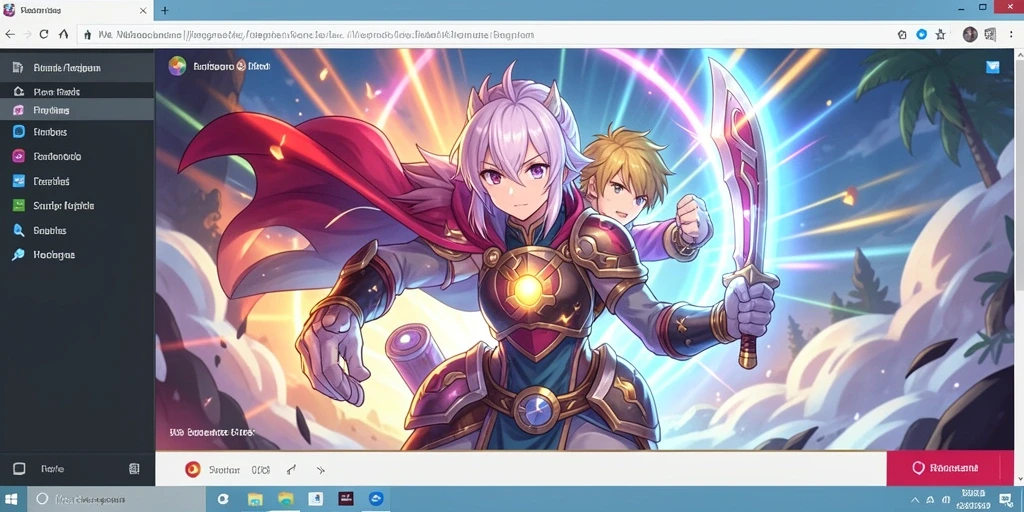Select the pink circular icon in sidebar

[19, 156]
